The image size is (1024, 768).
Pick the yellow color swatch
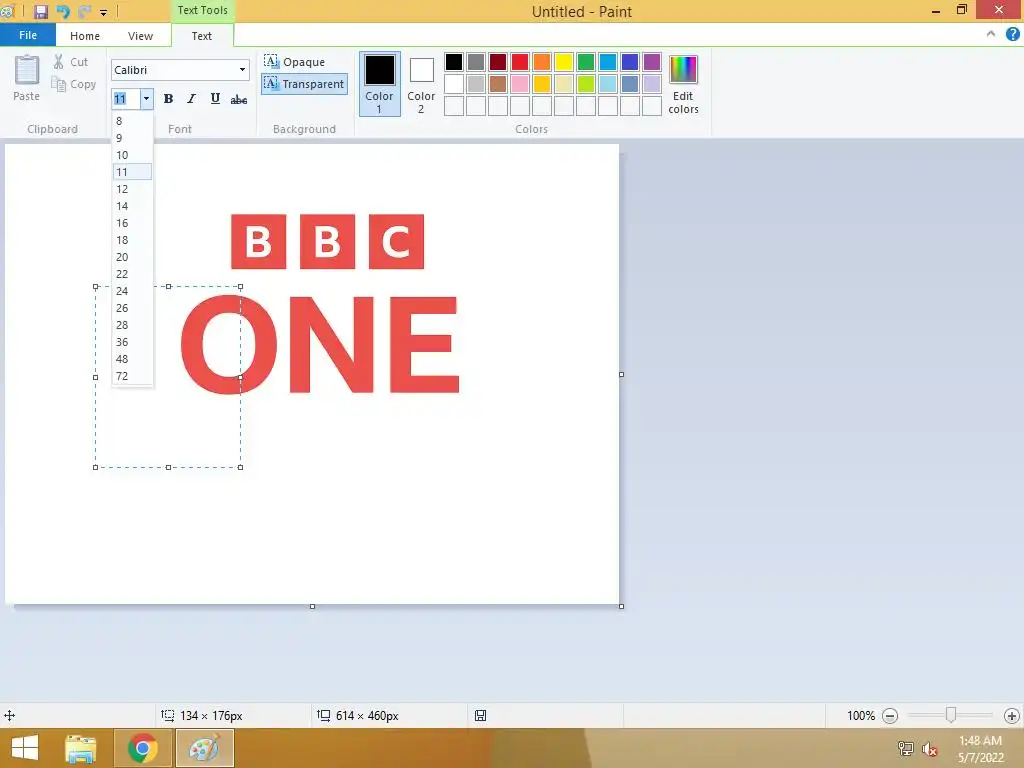pos(564,62)
